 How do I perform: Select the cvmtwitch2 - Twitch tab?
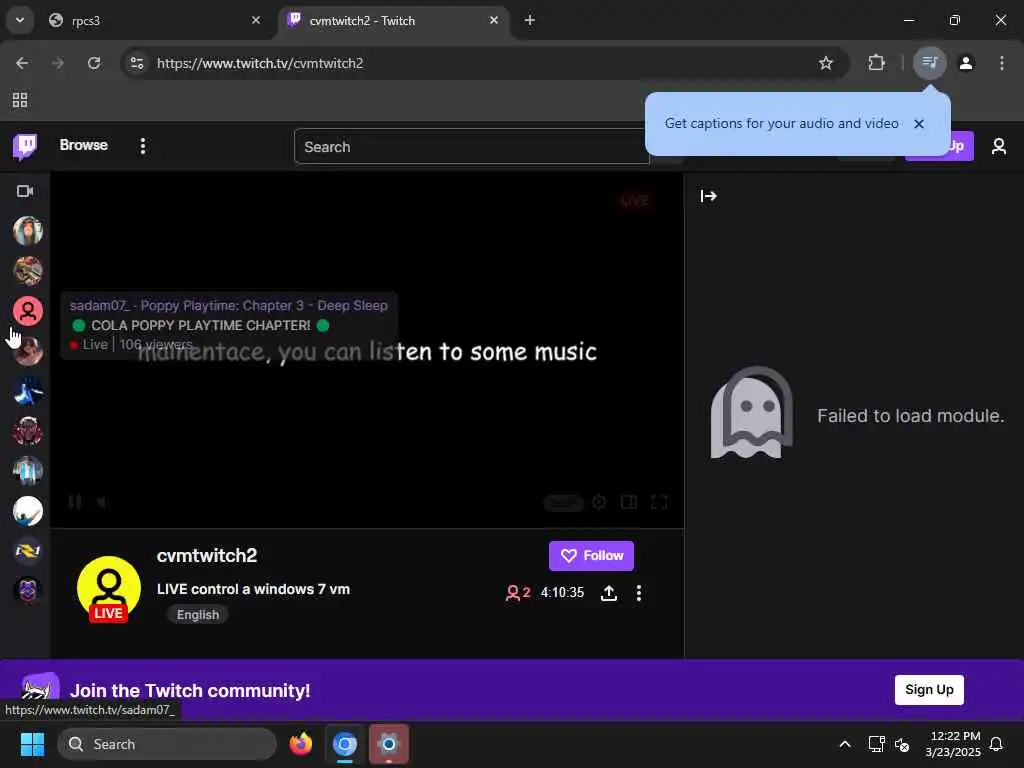394,21
